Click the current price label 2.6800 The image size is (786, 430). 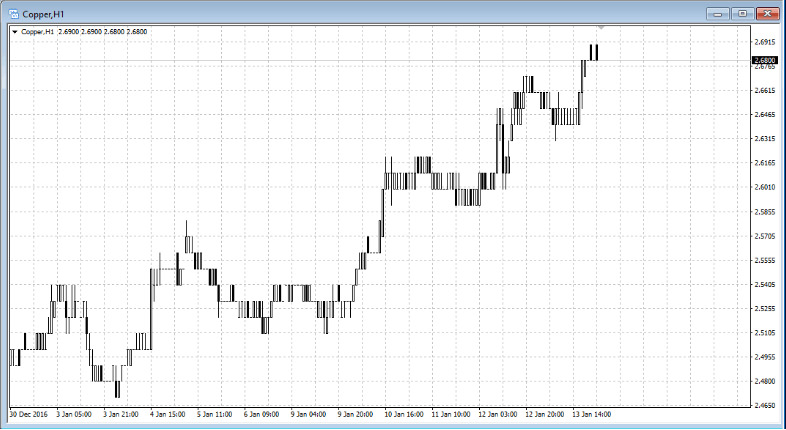click(763, 60)
